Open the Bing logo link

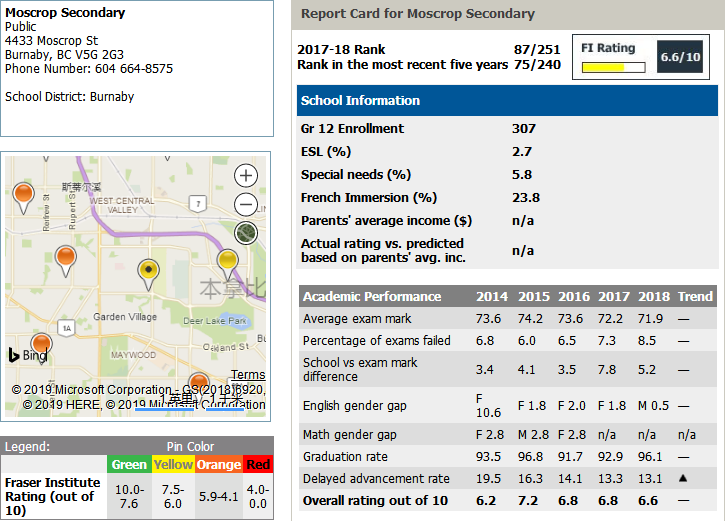[x=28, y=355]
